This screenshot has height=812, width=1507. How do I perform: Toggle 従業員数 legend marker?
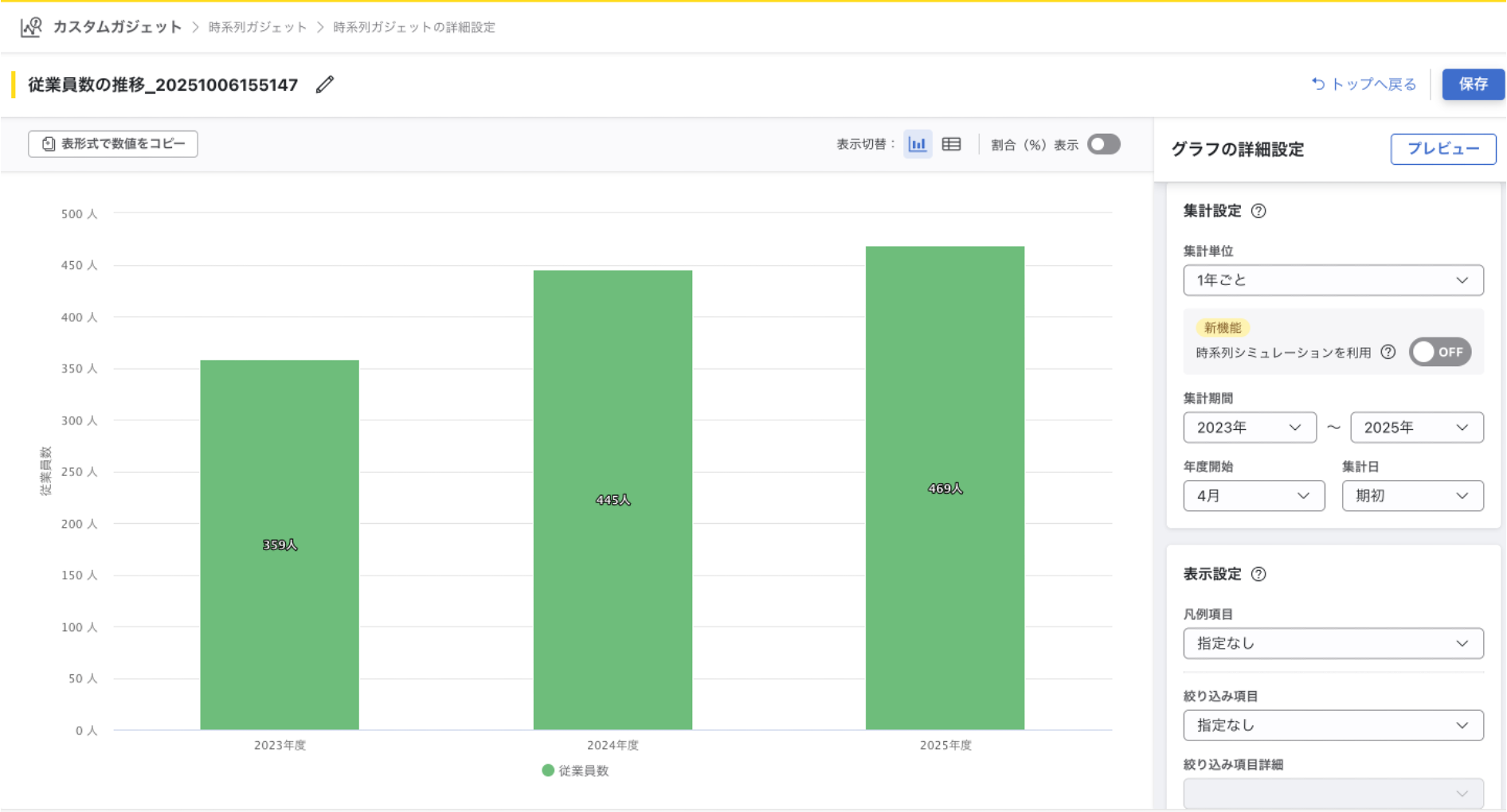click(x=548, y=771)
